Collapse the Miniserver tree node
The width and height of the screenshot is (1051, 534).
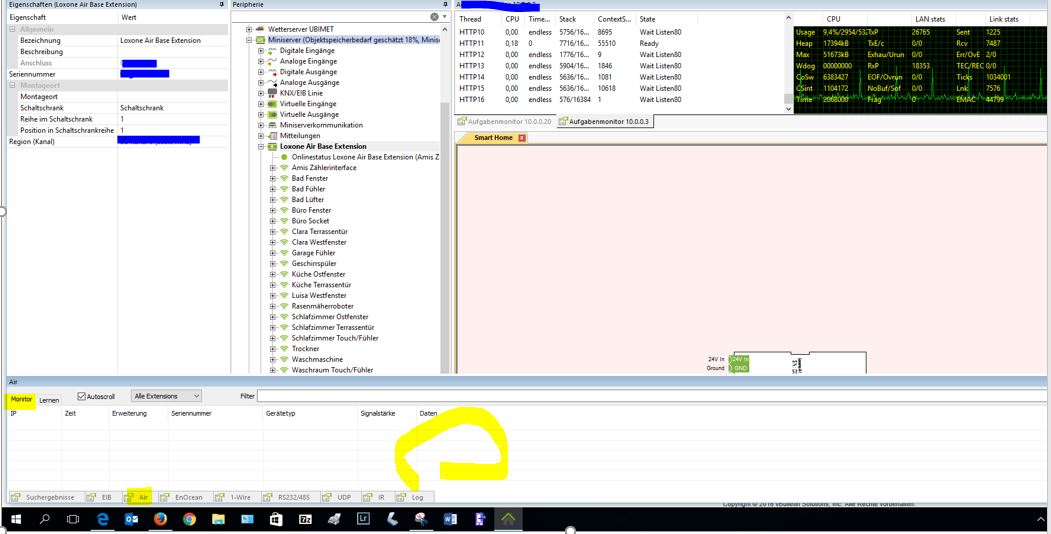coord(249,40)
